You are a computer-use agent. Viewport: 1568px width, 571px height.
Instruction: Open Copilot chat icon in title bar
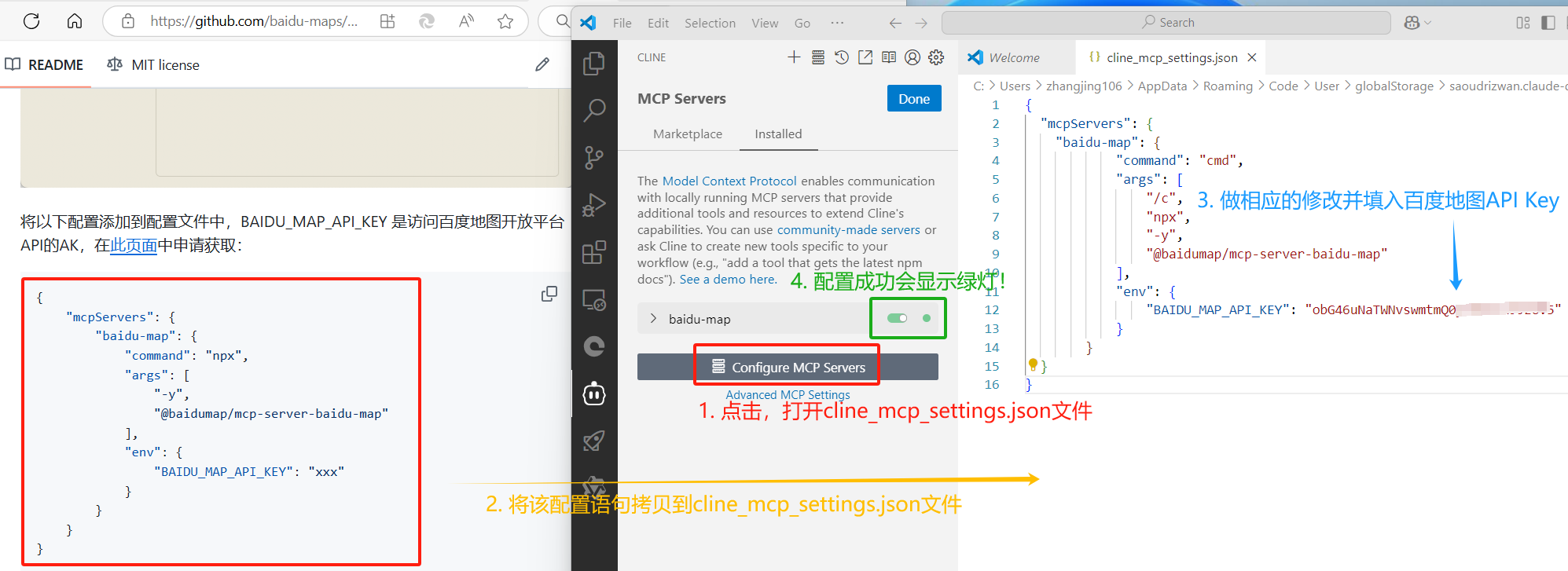point(1412,23)
